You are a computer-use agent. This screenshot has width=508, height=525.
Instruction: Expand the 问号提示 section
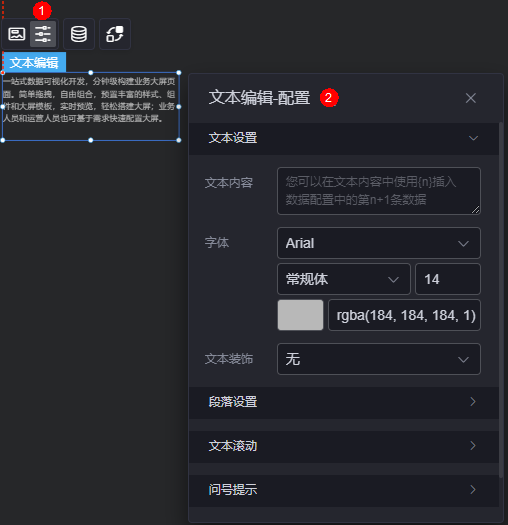pyautogui.click(x=344, y=490)
